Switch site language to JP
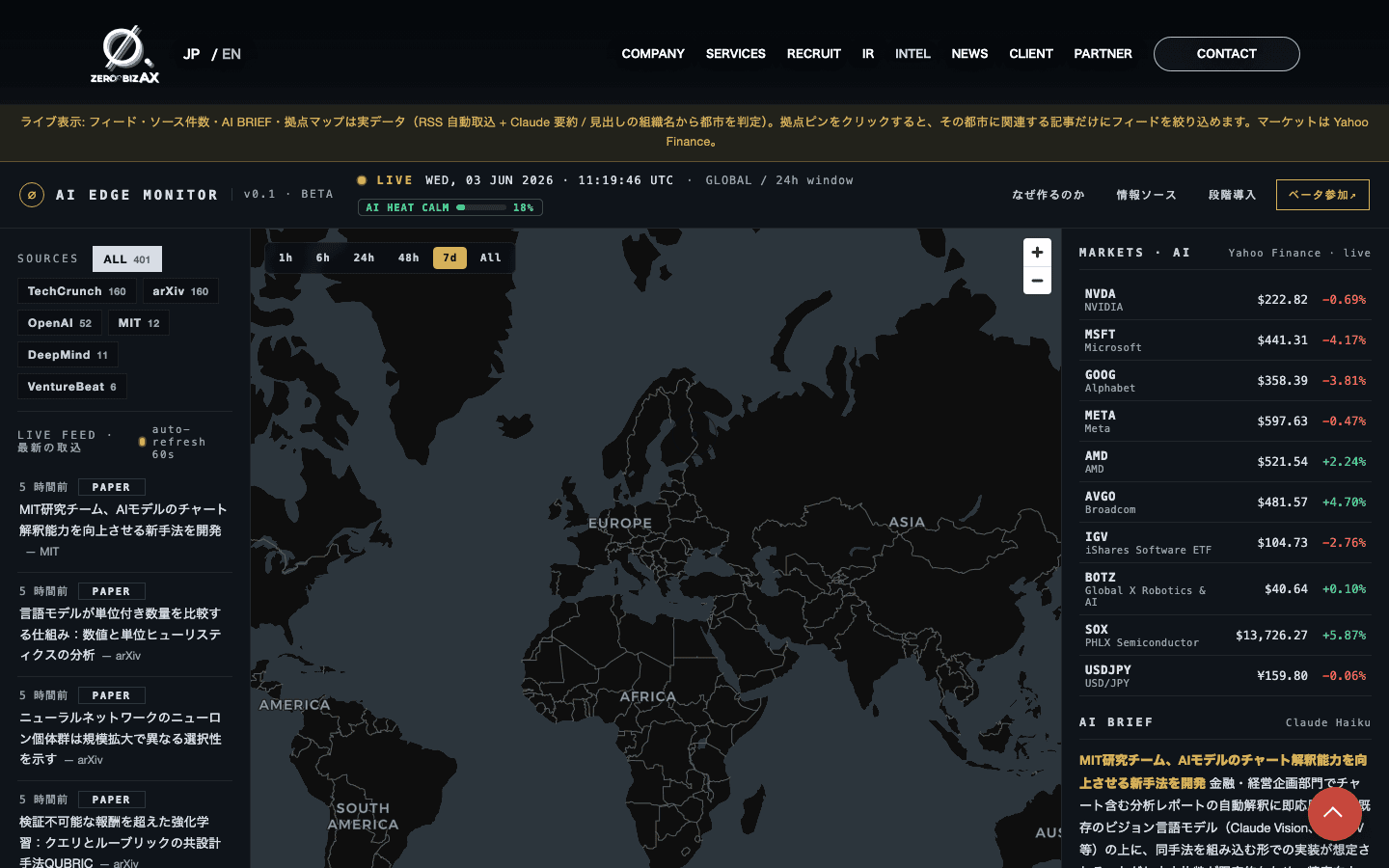This screenshot has height=868, width=1389. click(x=192, y=54)
